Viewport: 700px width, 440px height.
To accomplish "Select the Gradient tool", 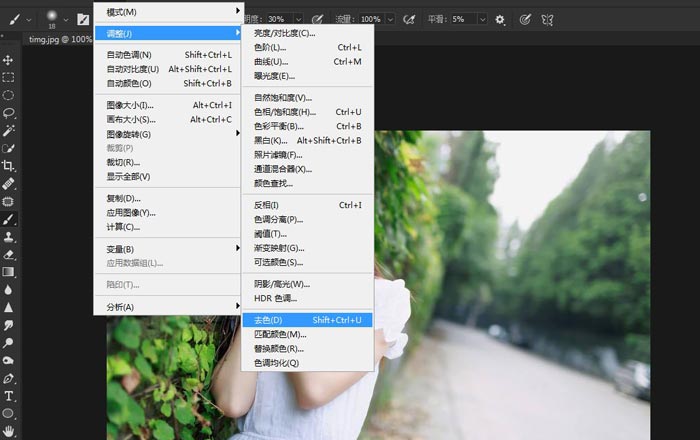I will [x=8, y=272].
